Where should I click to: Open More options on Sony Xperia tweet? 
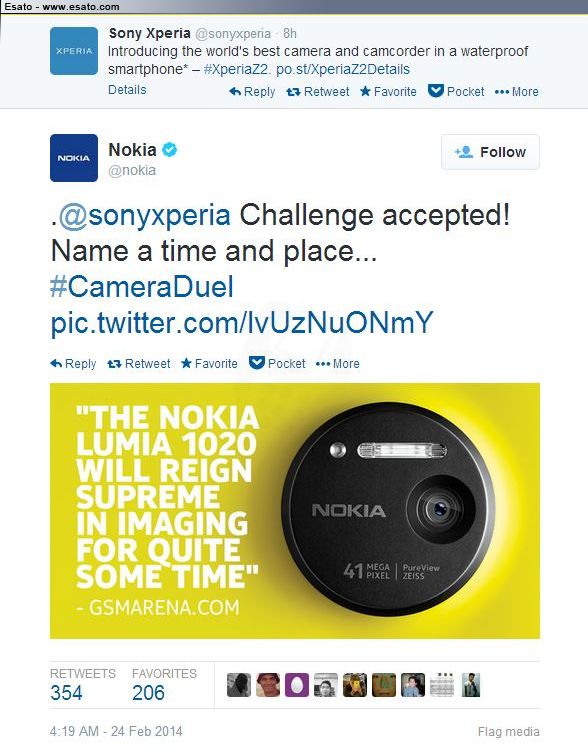516,92
